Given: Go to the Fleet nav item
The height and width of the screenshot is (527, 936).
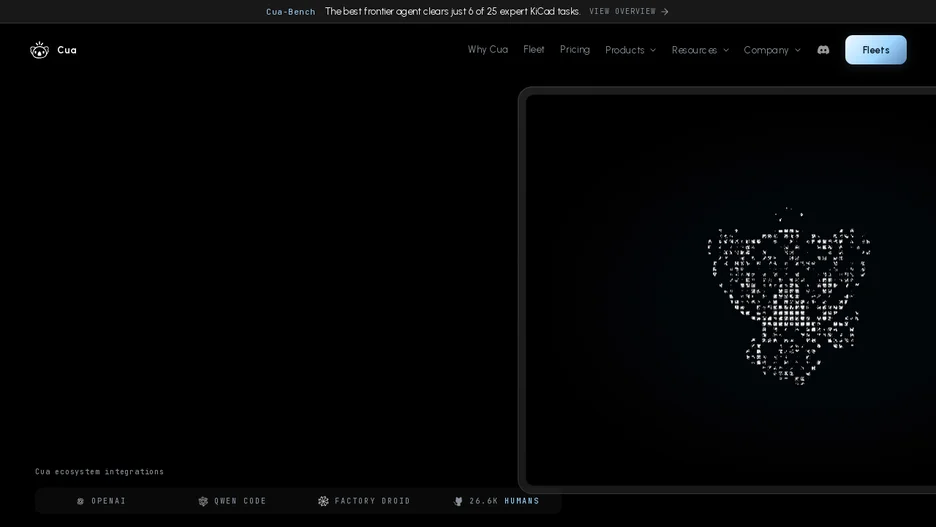Looking at the screenshot, I should click(534, 50).
